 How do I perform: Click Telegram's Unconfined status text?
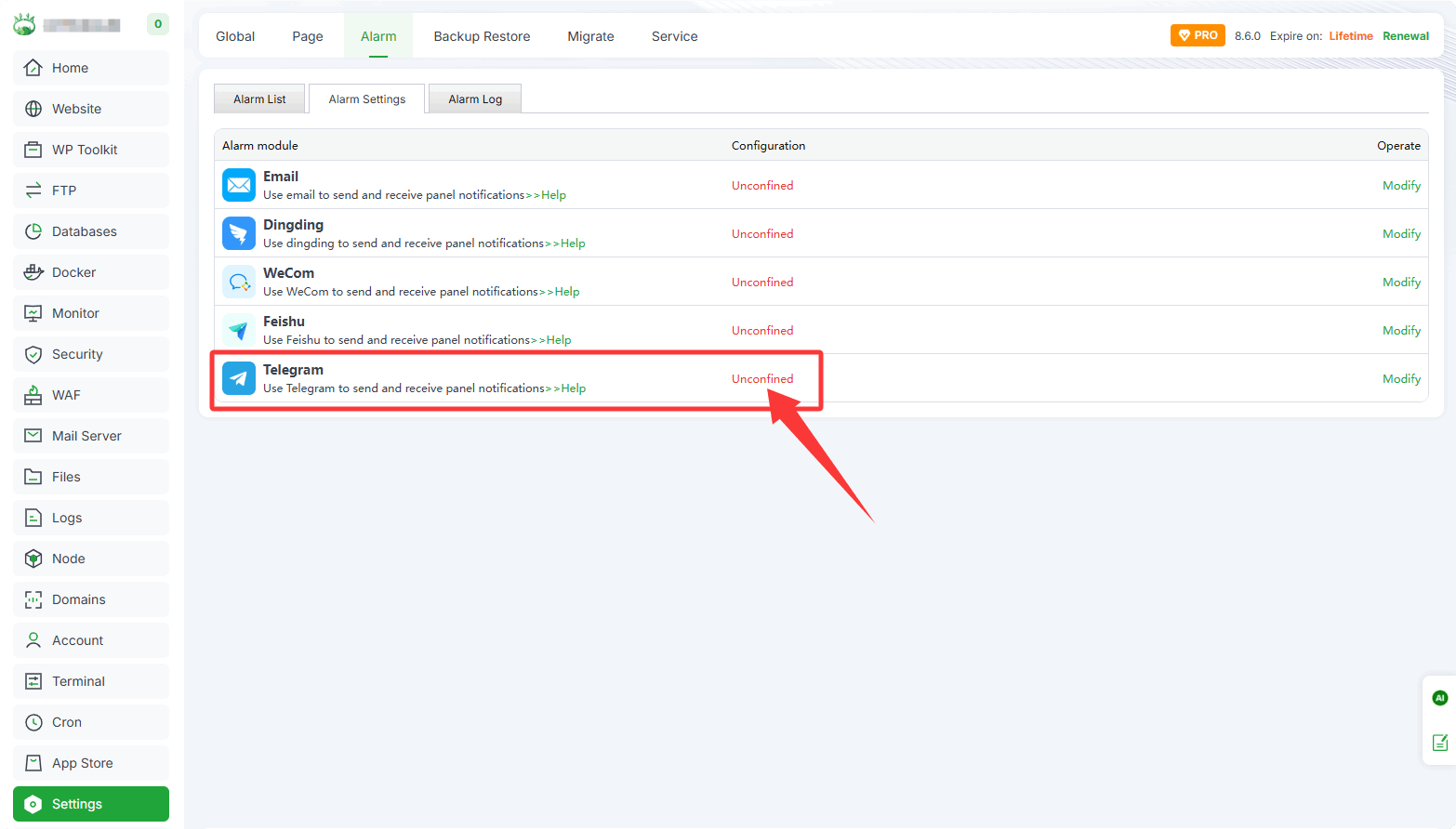[762, 378]
